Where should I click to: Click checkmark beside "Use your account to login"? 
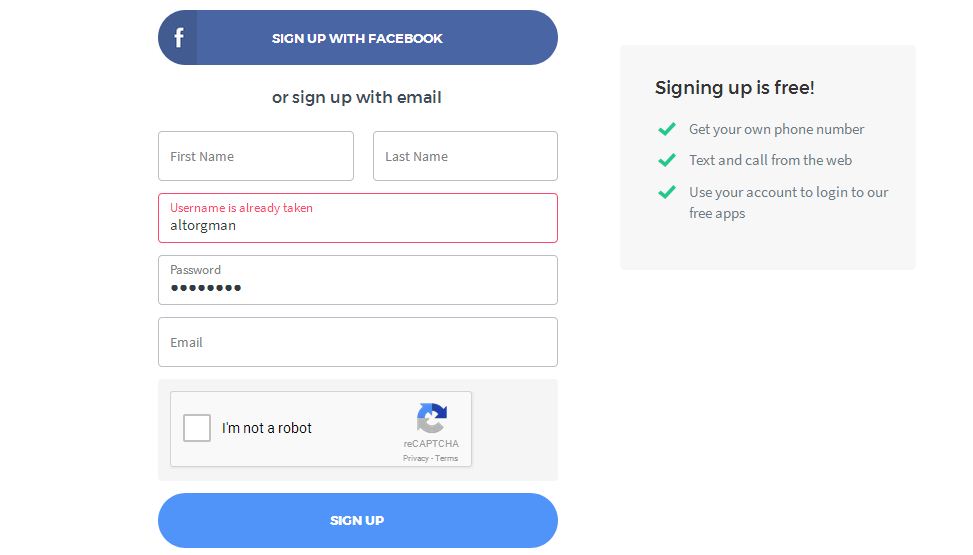pos(667,192)
